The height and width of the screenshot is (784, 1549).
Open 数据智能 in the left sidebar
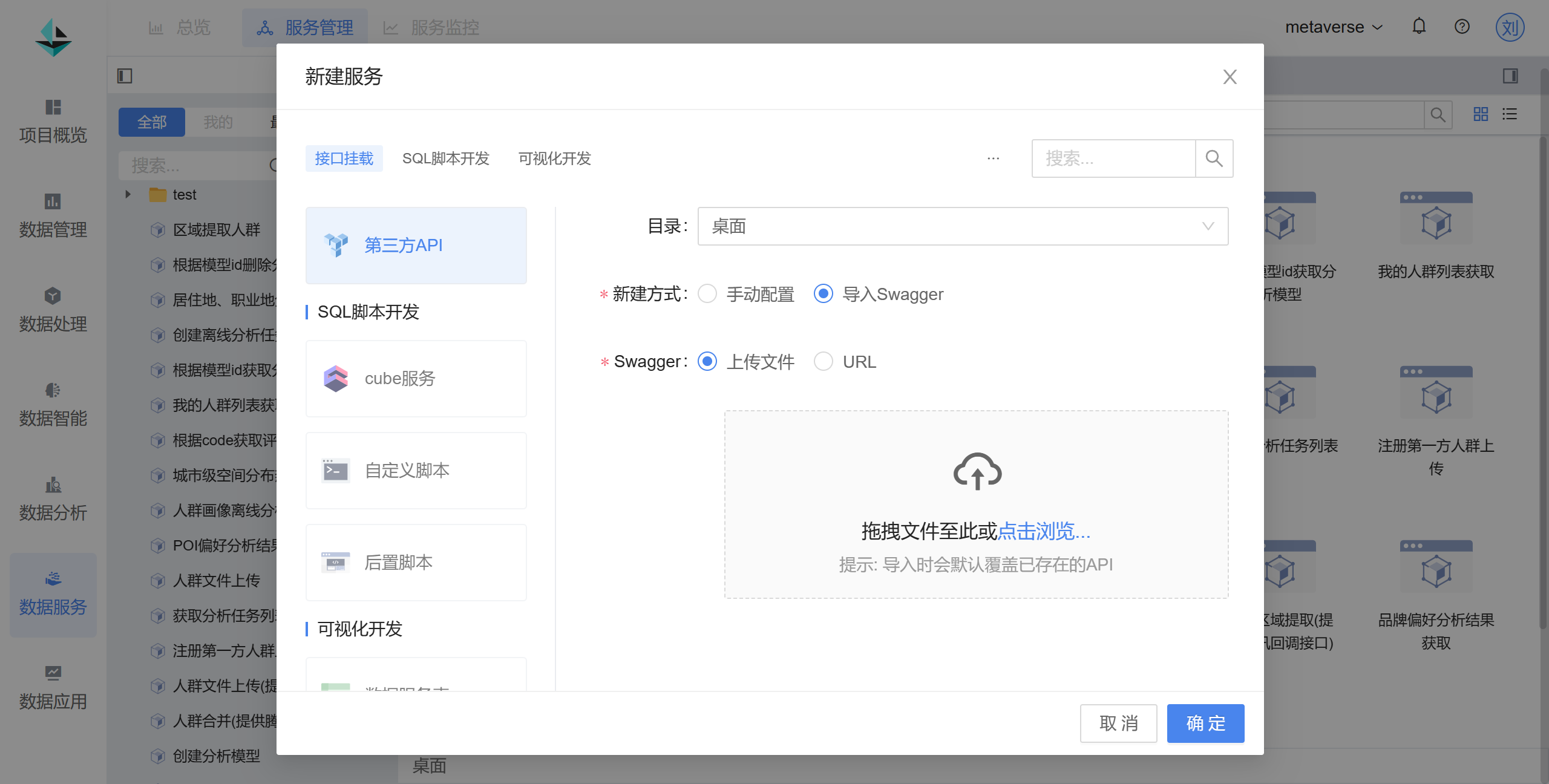click(x=53, y=405)
